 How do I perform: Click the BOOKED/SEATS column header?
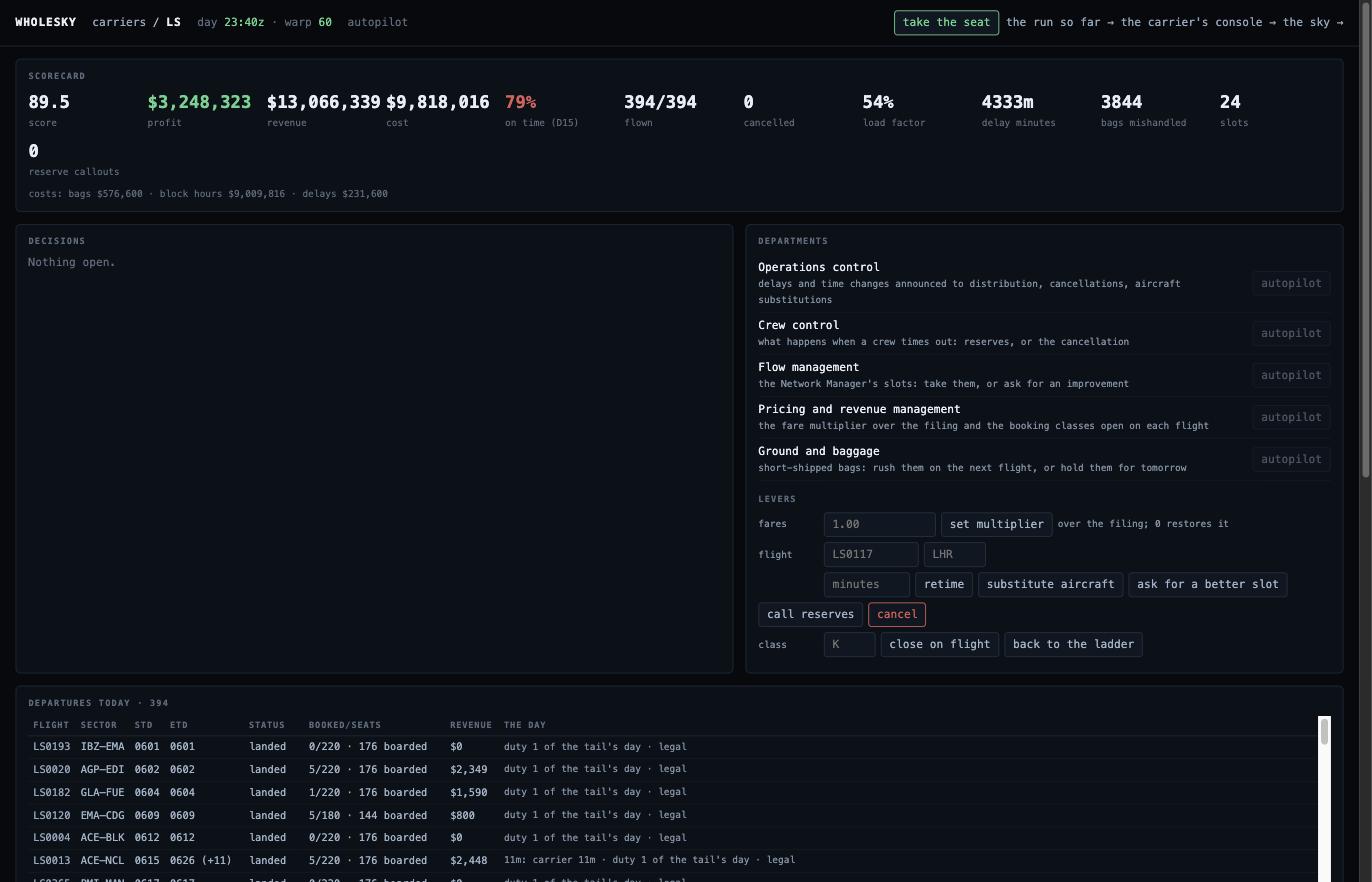pos(345,725)
